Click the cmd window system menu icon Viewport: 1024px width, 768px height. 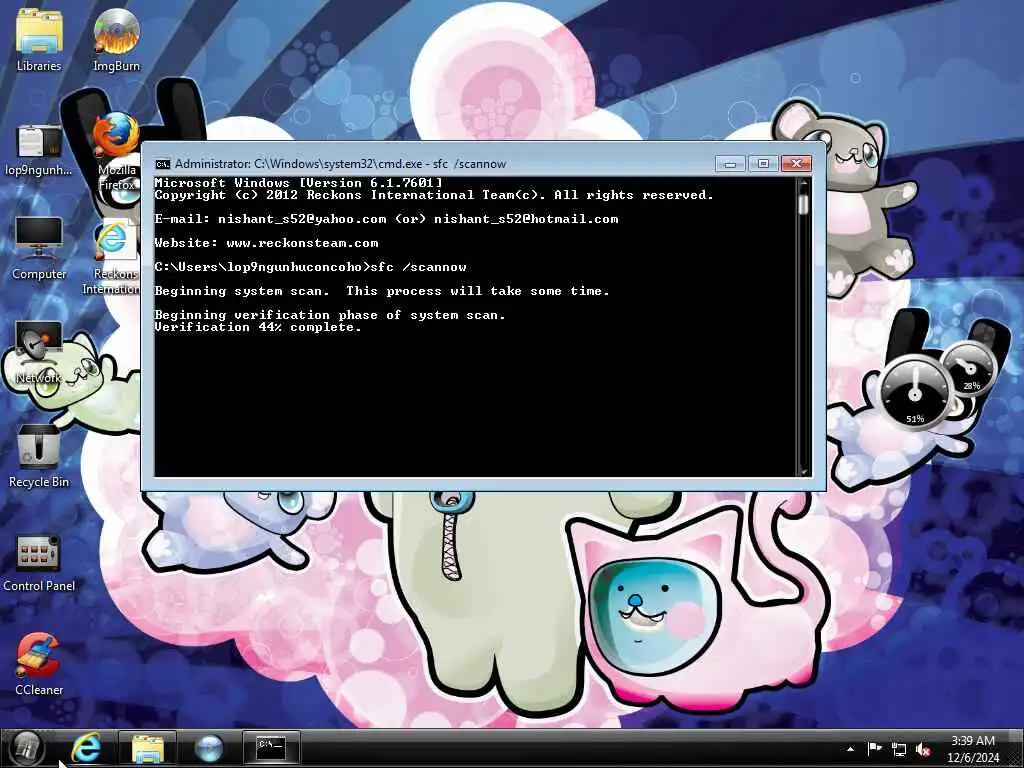[x=163, y=164]
